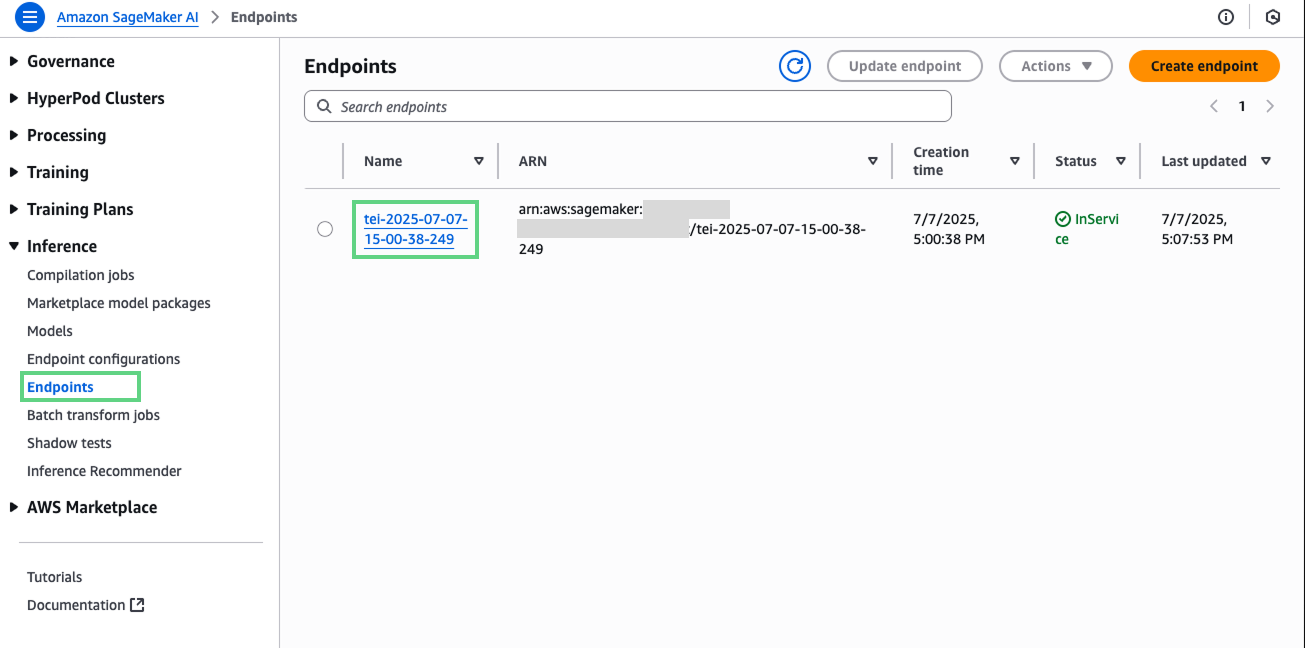Click the Endpoints page heading
Viewport: 1305px width, 648px height.
pos(351,66)
